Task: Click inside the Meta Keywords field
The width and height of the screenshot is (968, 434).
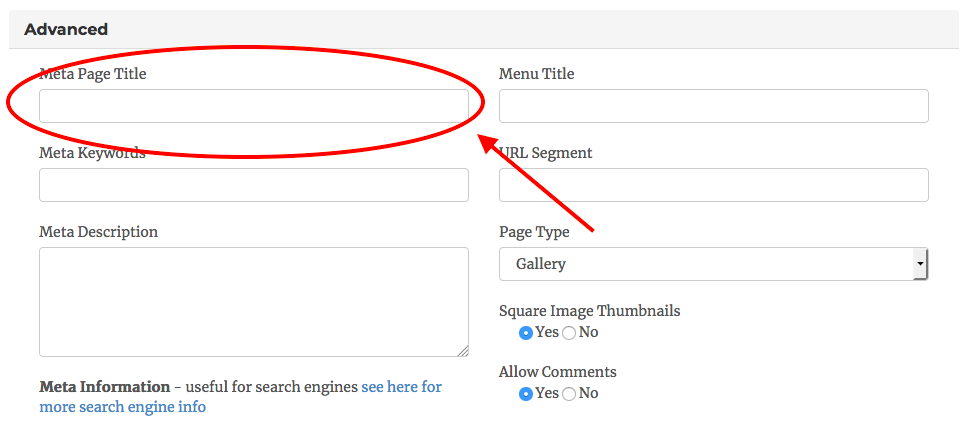Action: [253, 185]
